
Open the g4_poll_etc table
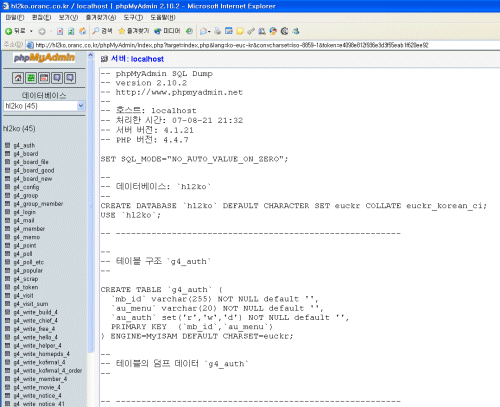click(29, 262)
